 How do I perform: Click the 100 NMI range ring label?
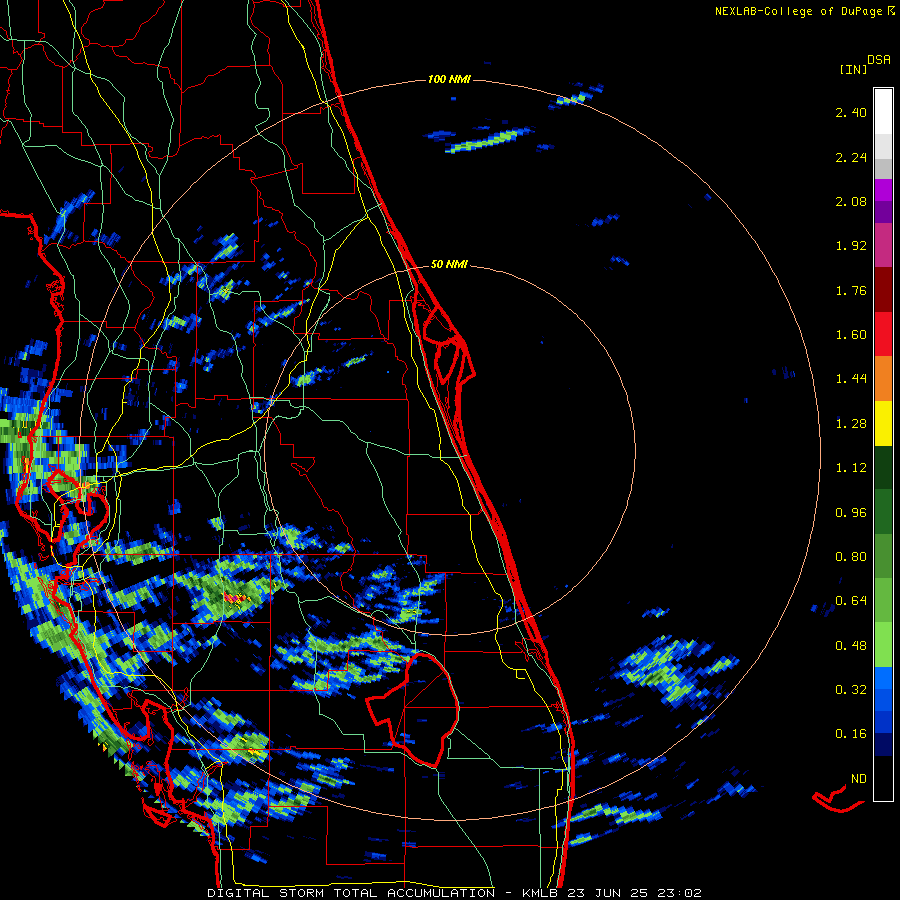tap(449, 79)
